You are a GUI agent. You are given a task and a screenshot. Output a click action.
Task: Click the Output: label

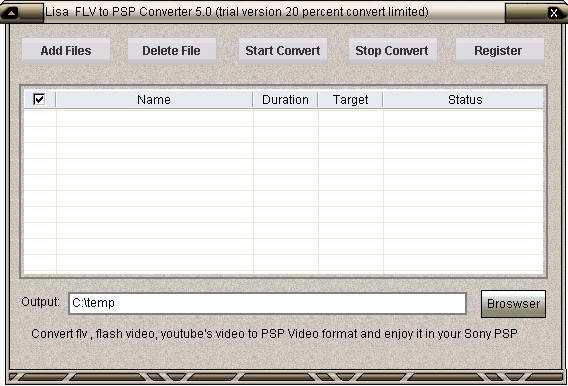(40, 302)
